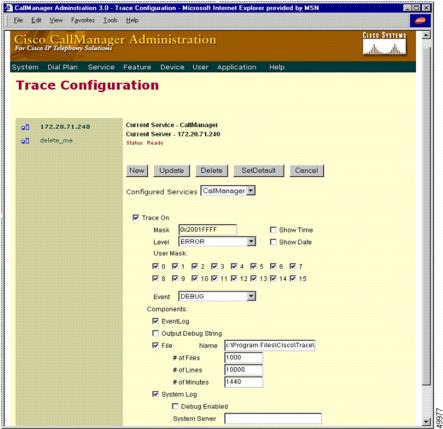Toggle the File component checkbox

tap(155, 345)
